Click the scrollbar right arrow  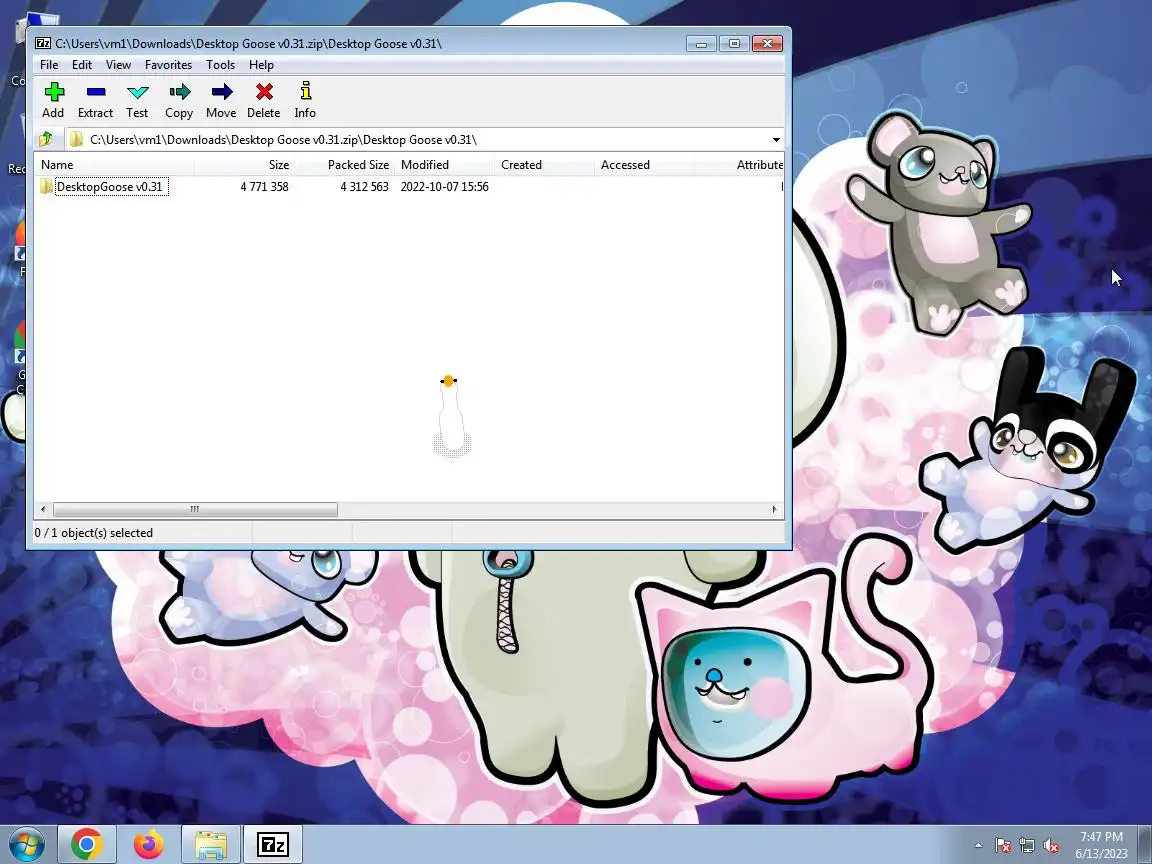(x=774, y=509)
